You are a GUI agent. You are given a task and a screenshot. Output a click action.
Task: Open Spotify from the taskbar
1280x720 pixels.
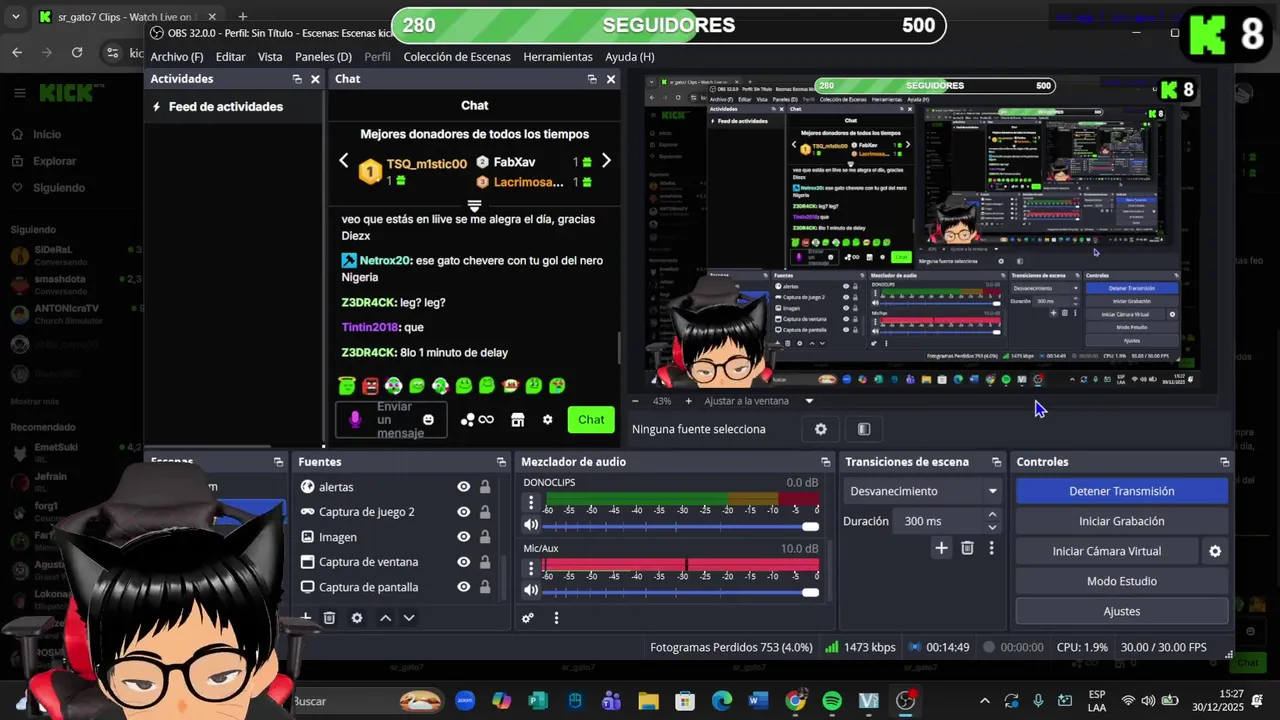[832, 701]
